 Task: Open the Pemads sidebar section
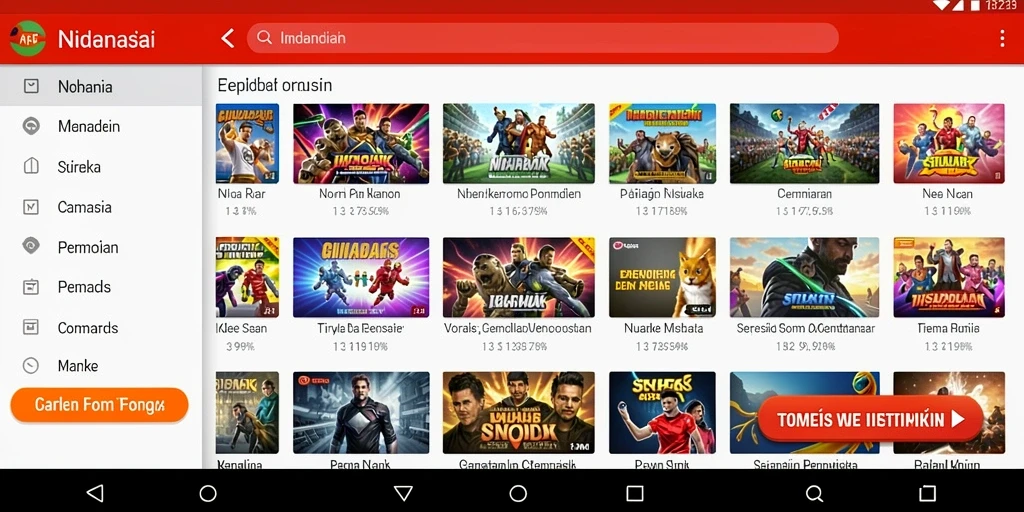(x=101, y=287)
